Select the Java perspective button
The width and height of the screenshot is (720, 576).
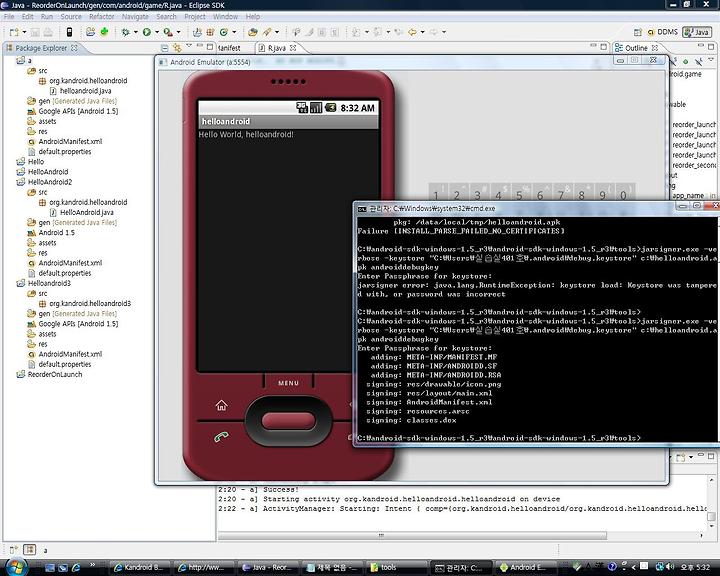click(697, 32)
